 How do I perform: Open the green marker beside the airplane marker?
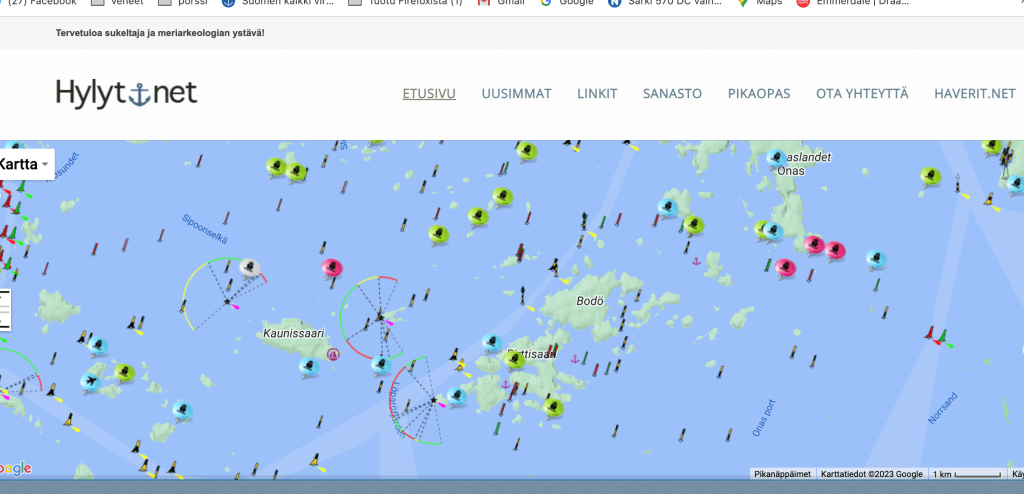coord(123,372)
